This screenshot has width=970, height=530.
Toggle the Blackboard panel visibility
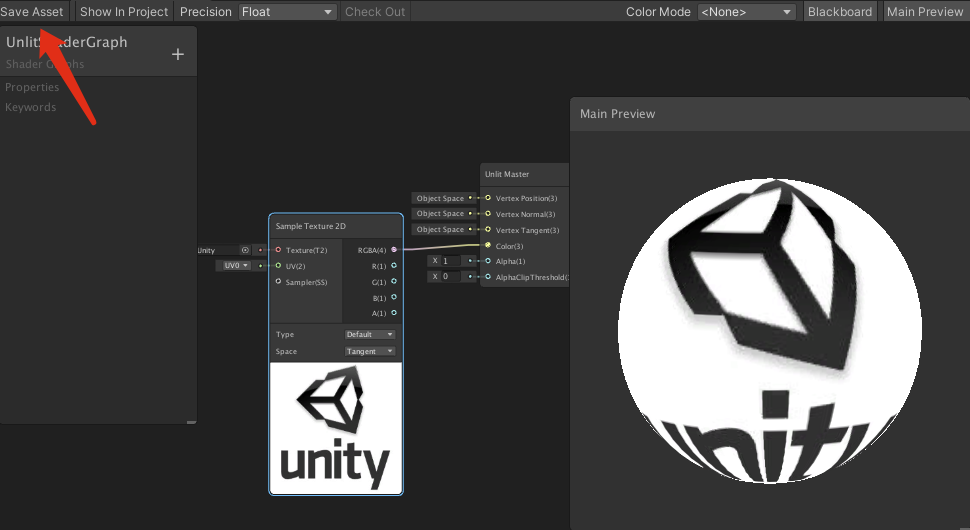coord(840,12)
